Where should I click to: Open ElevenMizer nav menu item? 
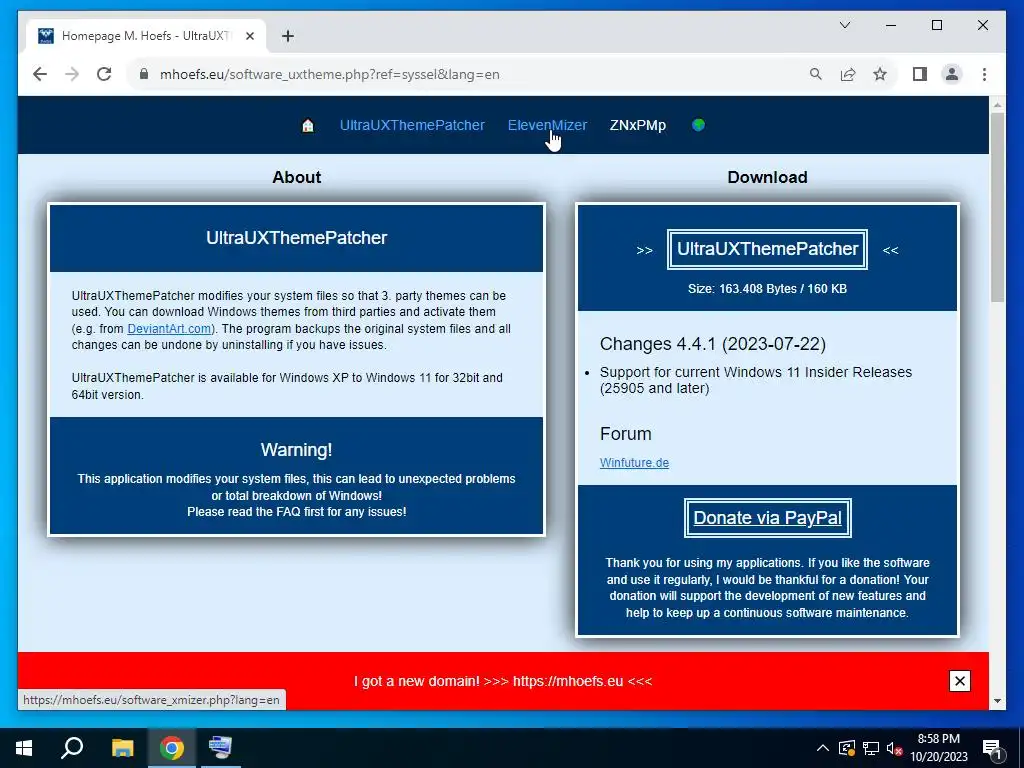(547, 125)
